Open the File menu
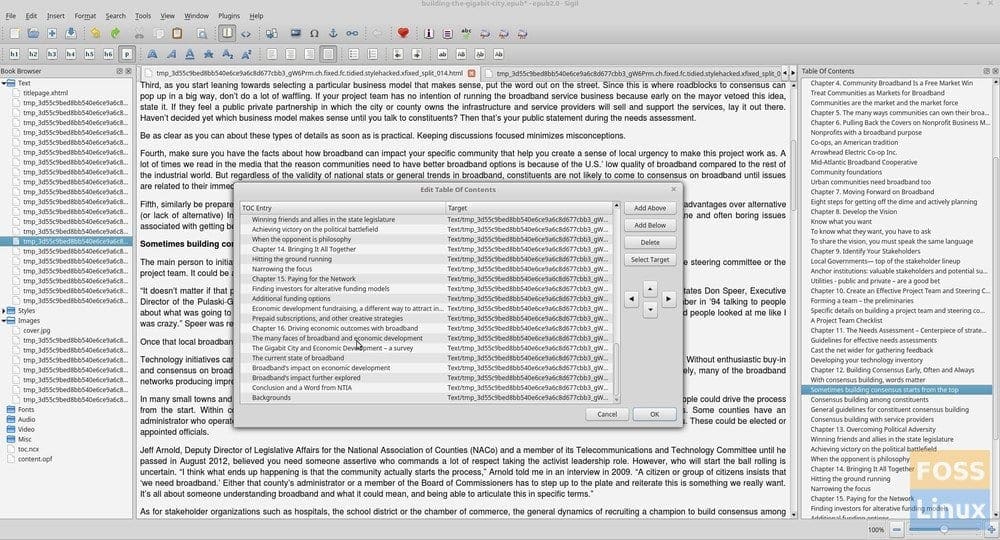This screenshot has width=1000, height=540. tap(11, 16)
